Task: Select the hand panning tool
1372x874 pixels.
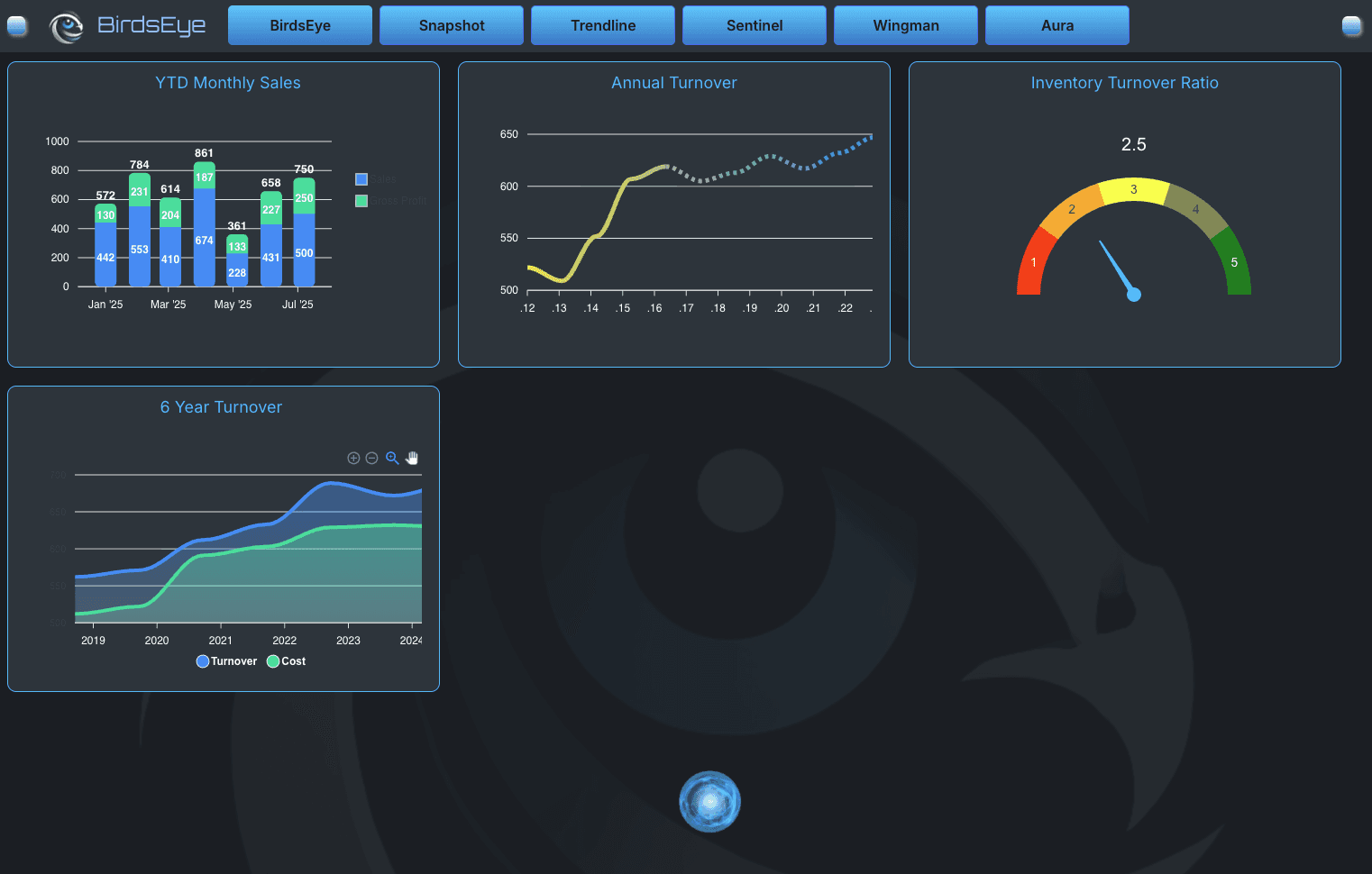Action: pyautogui.click(x=412, y=458)
